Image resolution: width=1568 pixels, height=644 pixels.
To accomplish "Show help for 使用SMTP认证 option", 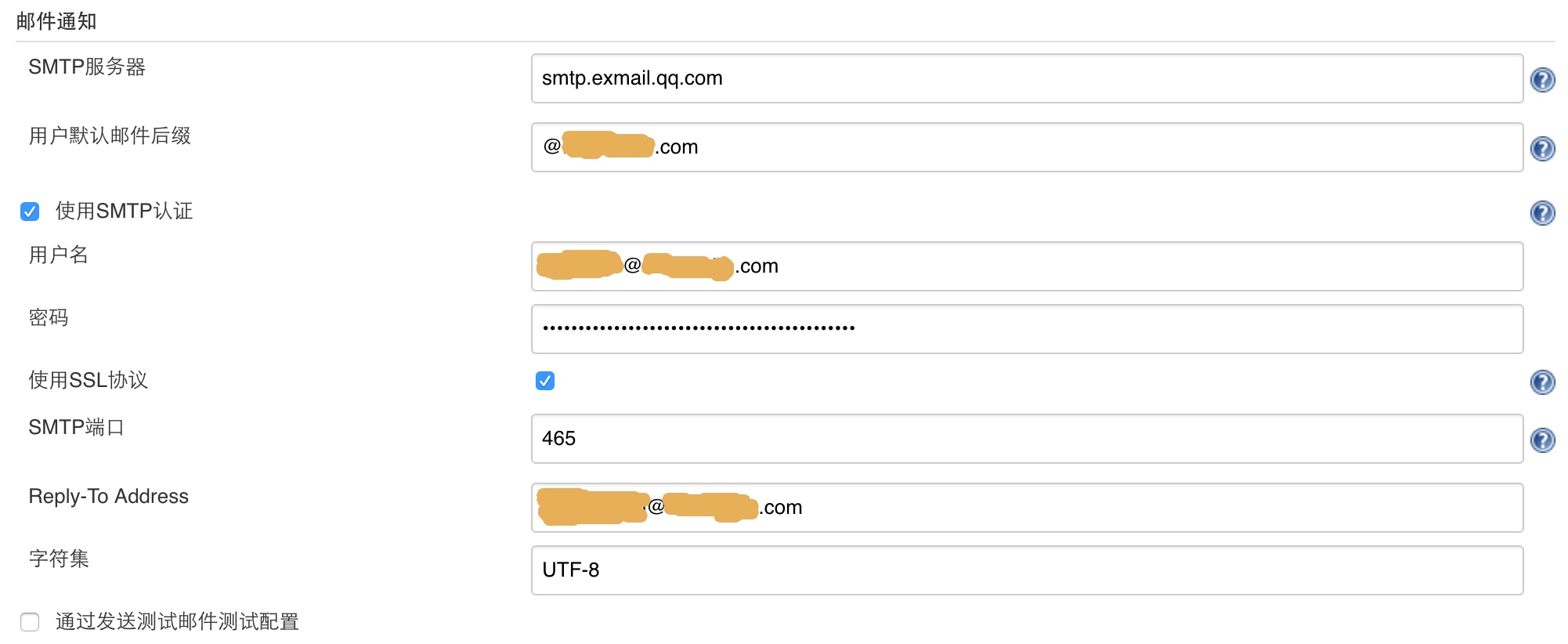I will coord(1542,213).
